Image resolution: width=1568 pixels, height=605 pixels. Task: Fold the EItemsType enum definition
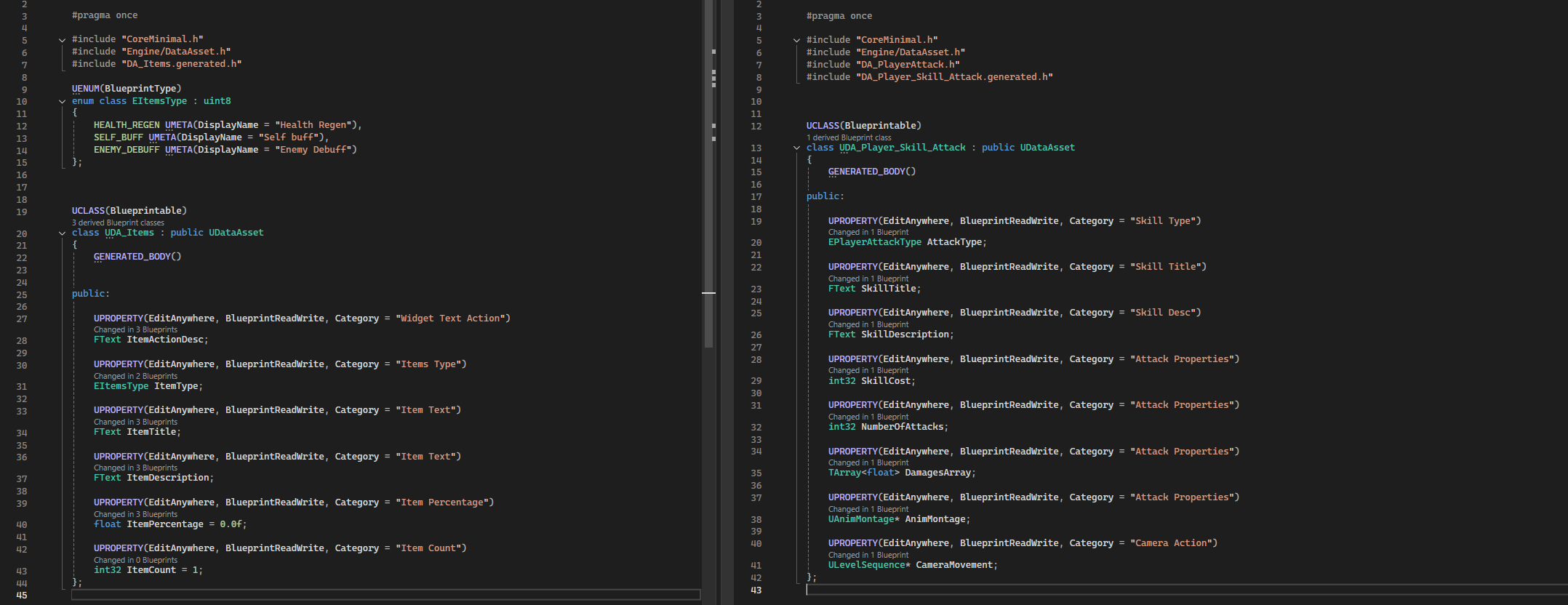click(62, 102)
